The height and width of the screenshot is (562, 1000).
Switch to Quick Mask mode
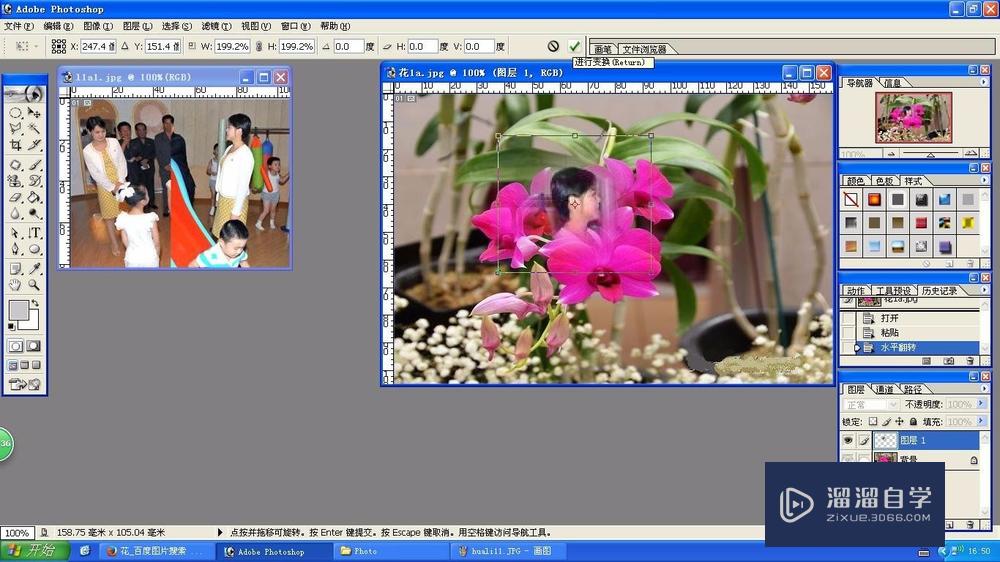33,346
